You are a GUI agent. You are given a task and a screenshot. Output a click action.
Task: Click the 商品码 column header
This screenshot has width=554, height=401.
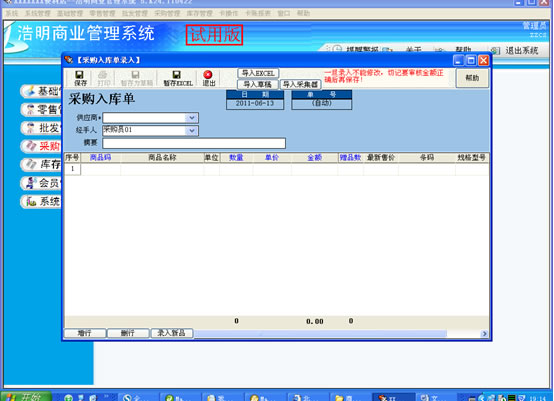[101, 158]
